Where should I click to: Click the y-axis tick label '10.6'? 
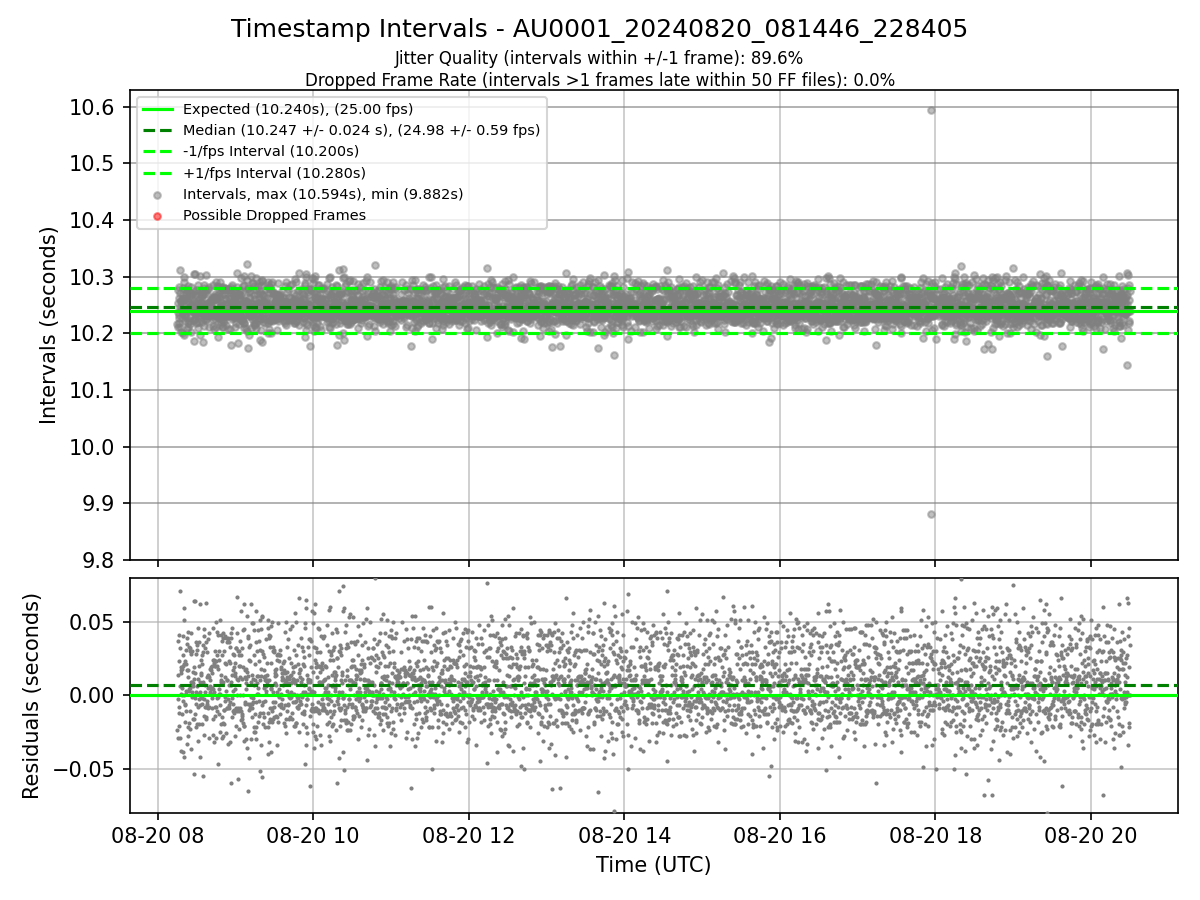(92, 107)
